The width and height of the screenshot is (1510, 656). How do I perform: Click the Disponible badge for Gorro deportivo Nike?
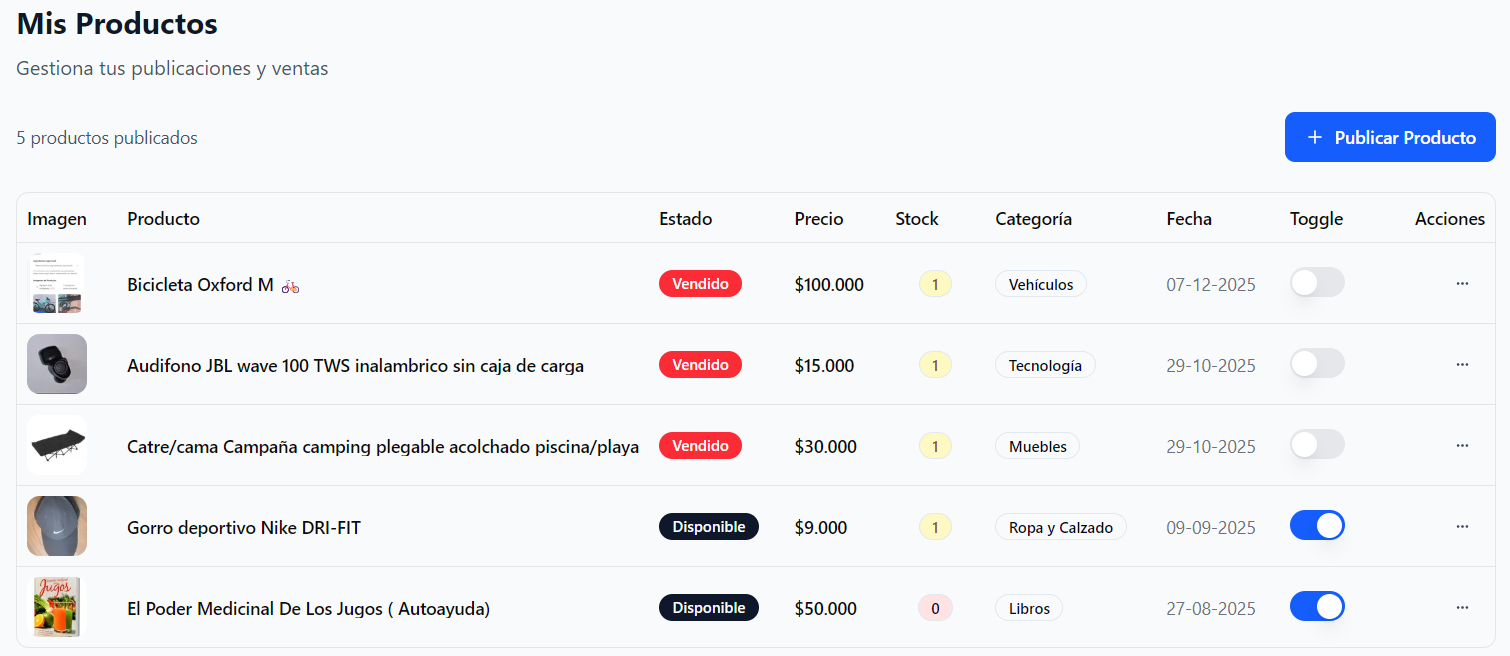tap(709, 526)
